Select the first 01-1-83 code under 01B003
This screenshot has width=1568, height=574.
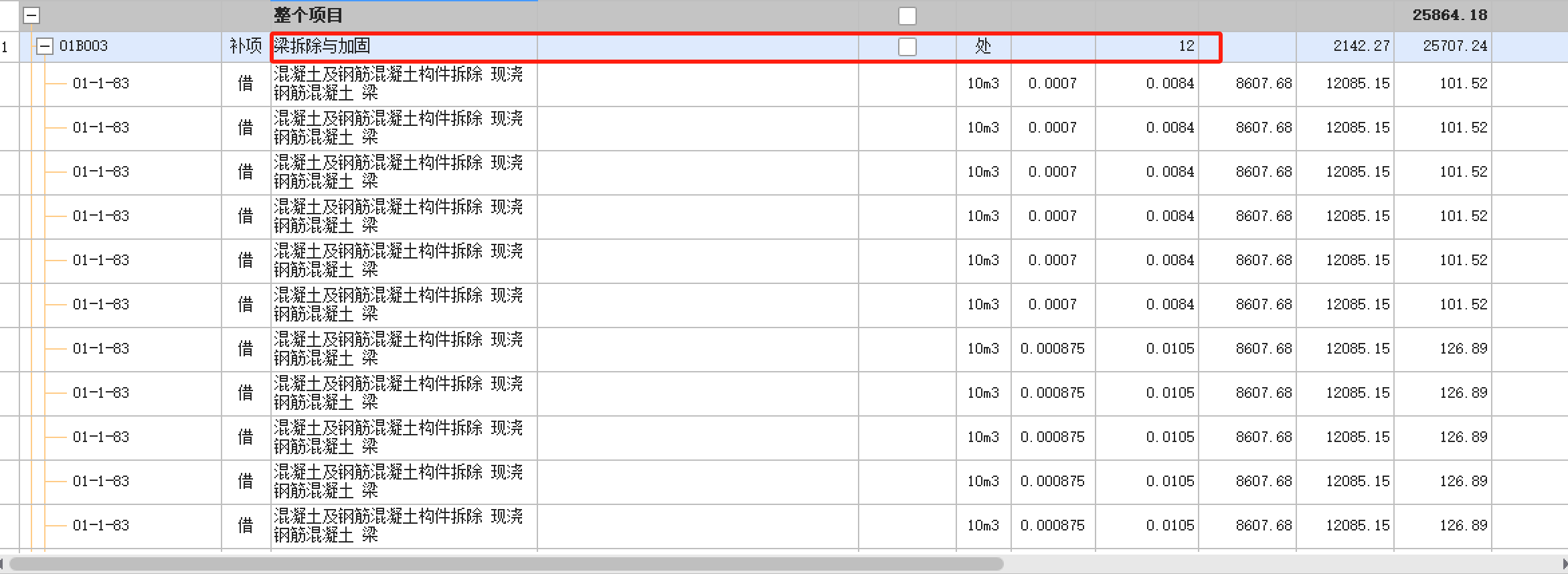coord(101,84)
